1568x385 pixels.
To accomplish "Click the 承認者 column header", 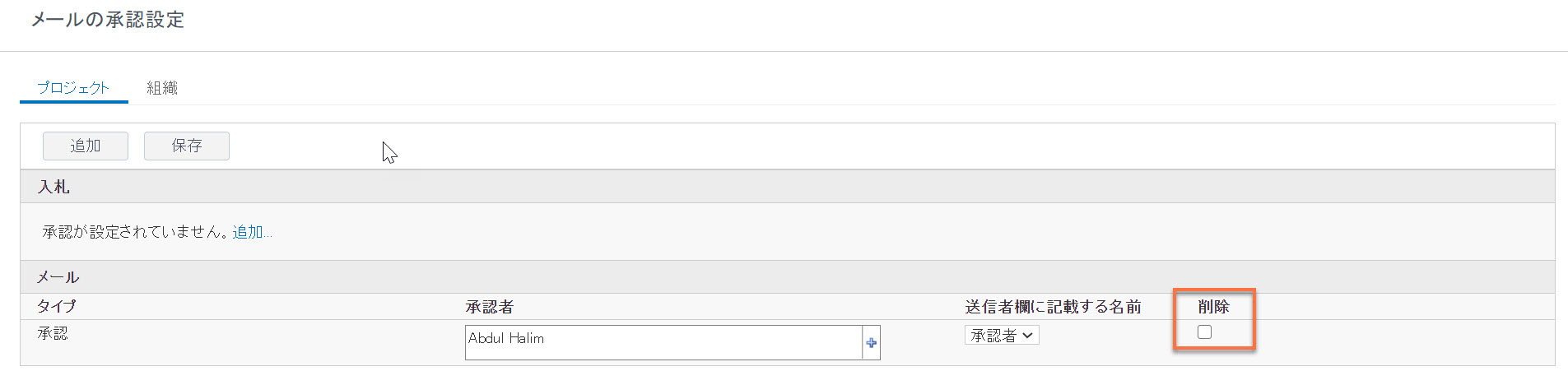I will pyautogui.click(x=489, y=307).
